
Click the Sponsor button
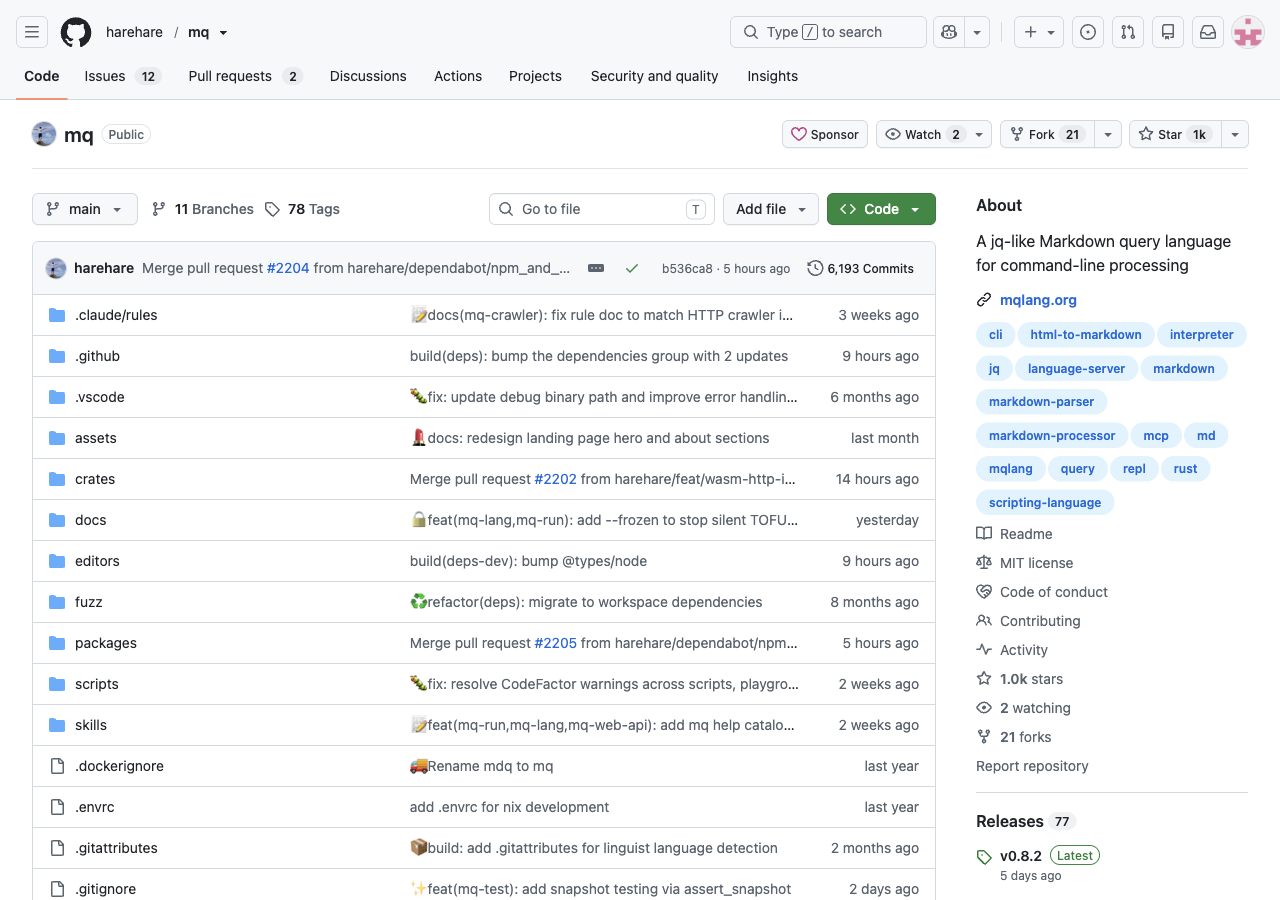coord(825,134)
